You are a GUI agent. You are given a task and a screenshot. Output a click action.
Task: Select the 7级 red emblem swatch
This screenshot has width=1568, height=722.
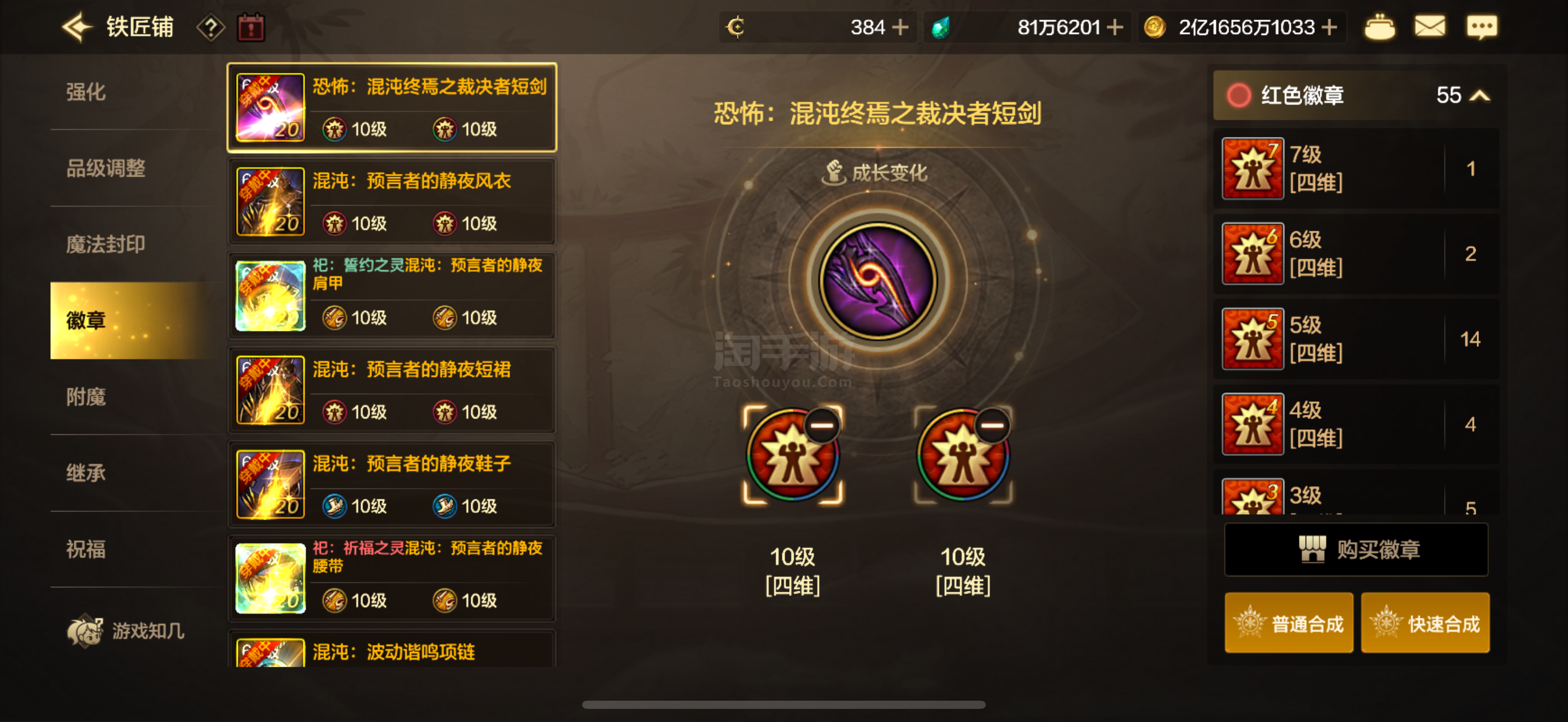pos(1253,168)
